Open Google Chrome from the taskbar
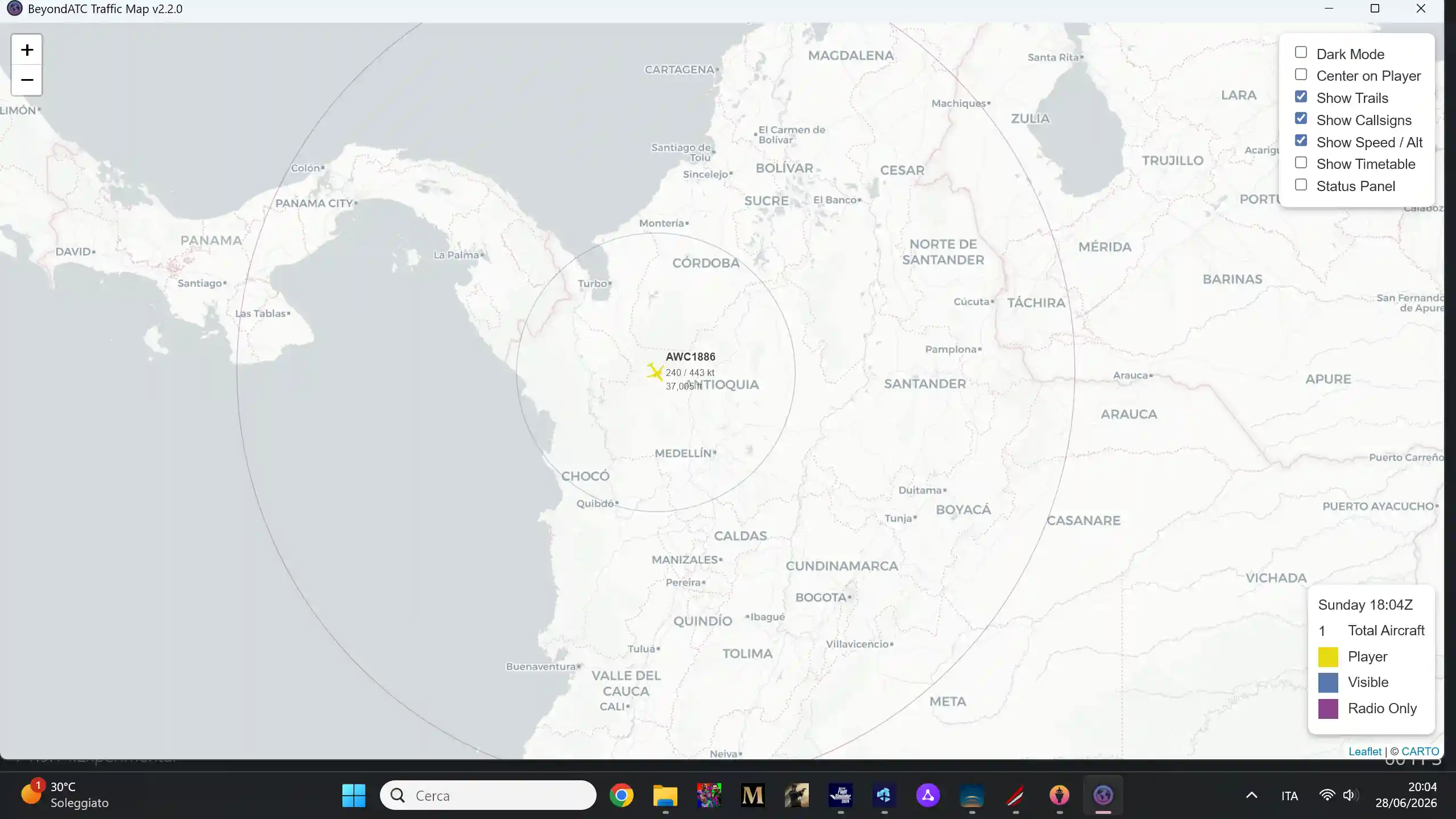 coord(621,795)
